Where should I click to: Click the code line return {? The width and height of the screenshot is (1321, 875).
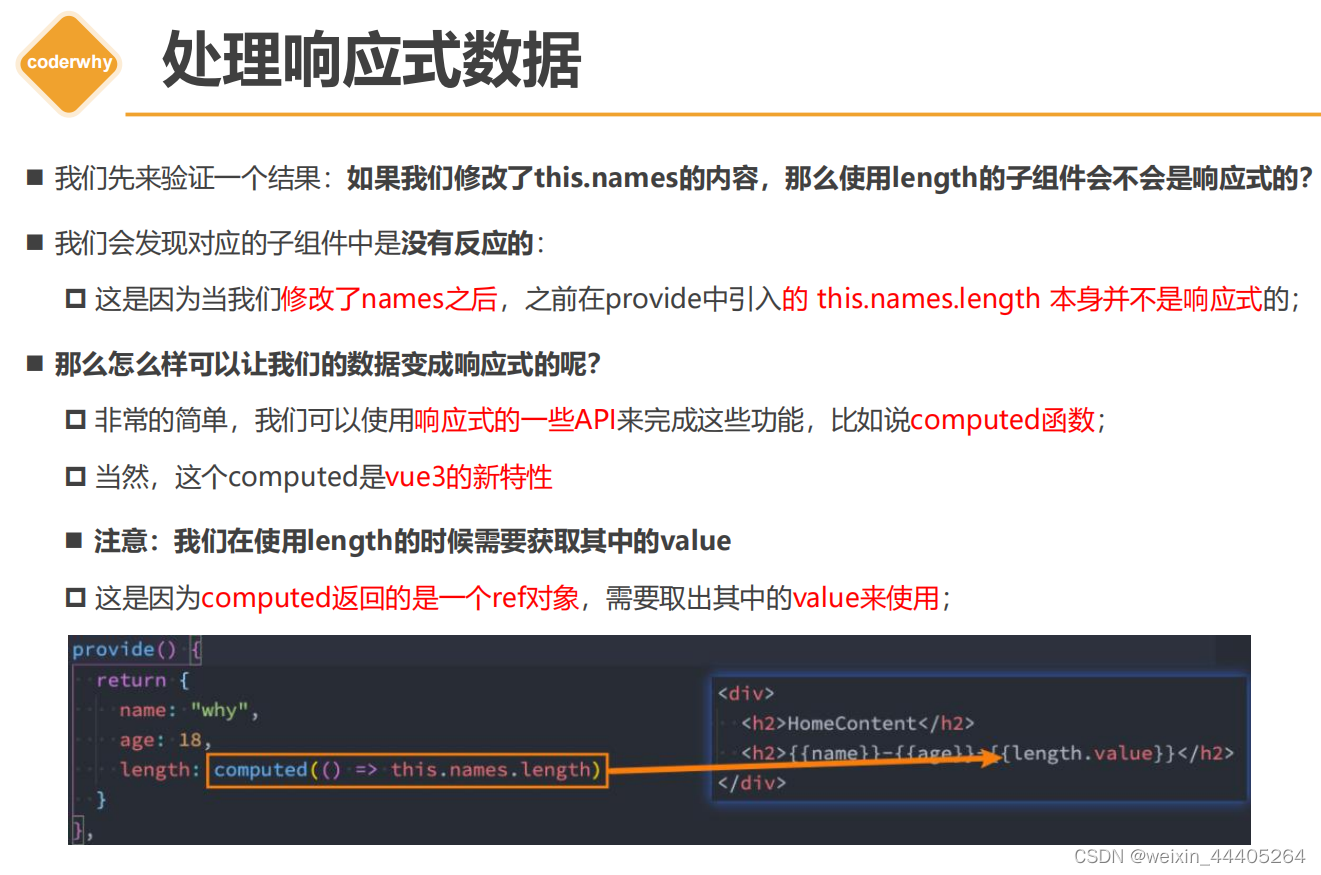143,680
